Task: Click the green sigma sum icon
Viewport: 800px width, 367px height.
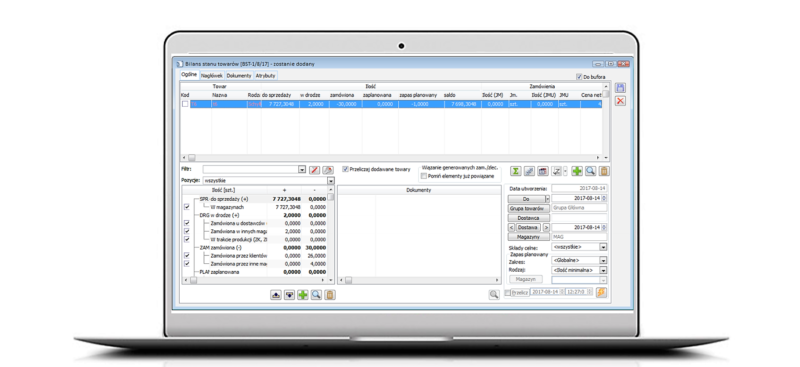Action: [x=516, y=171]
